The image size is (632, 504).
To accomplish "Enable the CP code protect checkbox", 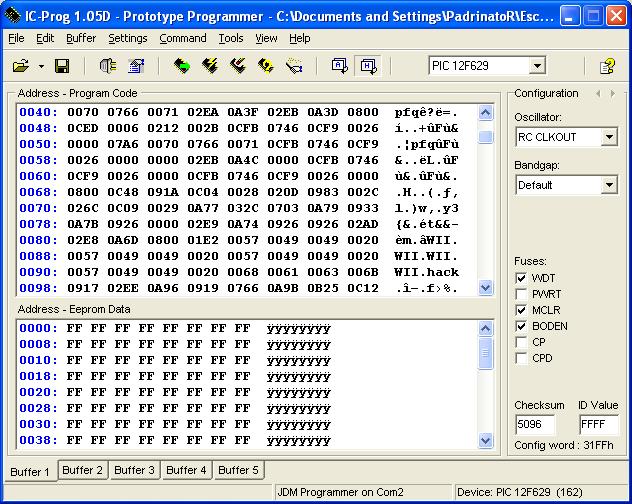I will click(x=521, y=342).
